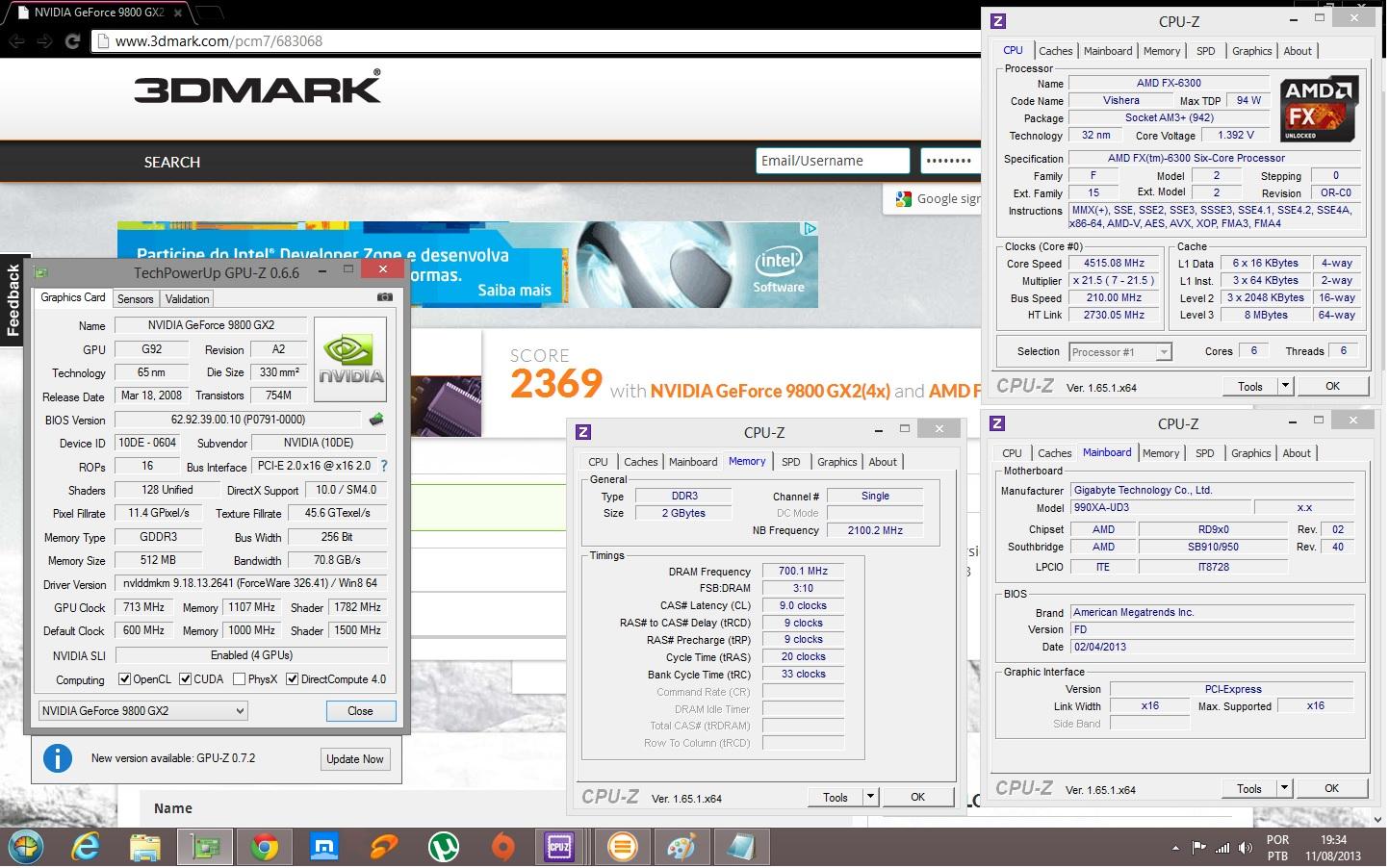Open Graphics tab in Mainboard CPU-Z window
Image resolution: width=1389 pixels, height=868 pixels.
pos(1250,453)
